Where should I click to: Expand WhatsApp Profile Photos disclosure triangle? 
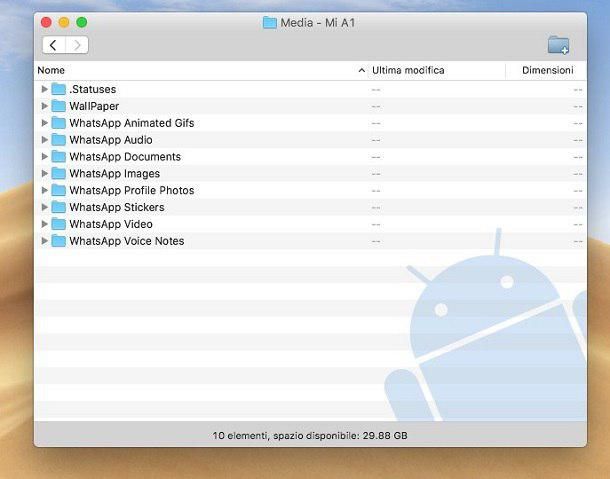(x=44, y=190)
